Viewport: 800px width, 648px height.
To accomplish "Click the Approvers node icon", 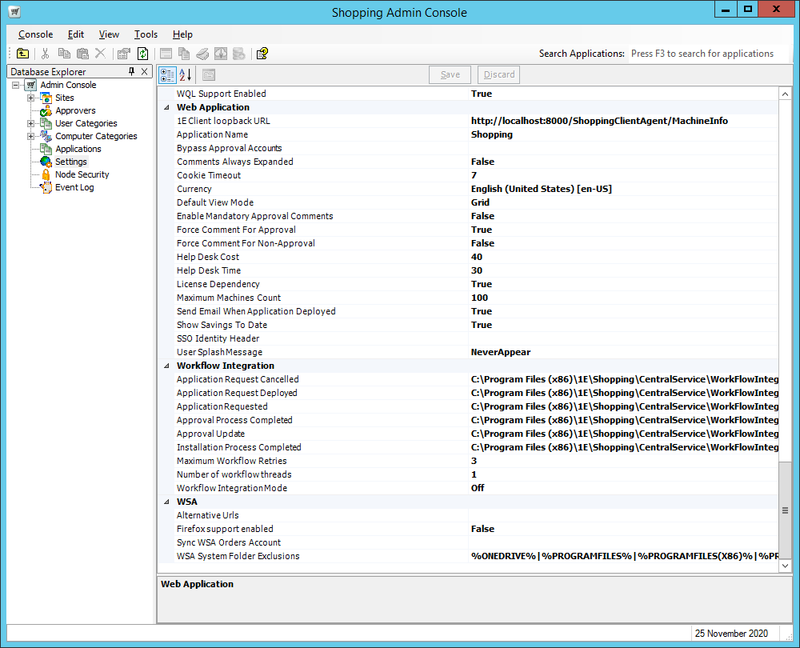I will (x=46, y=111).
